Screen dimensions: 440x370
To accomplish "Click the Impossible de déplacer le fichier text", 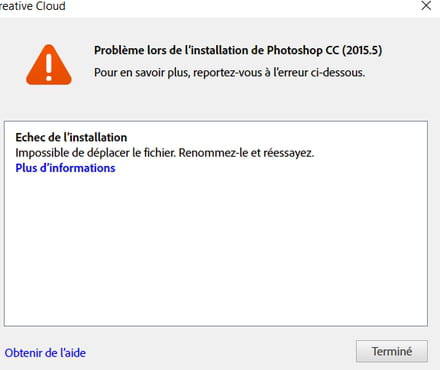I will tap(95, 153).
